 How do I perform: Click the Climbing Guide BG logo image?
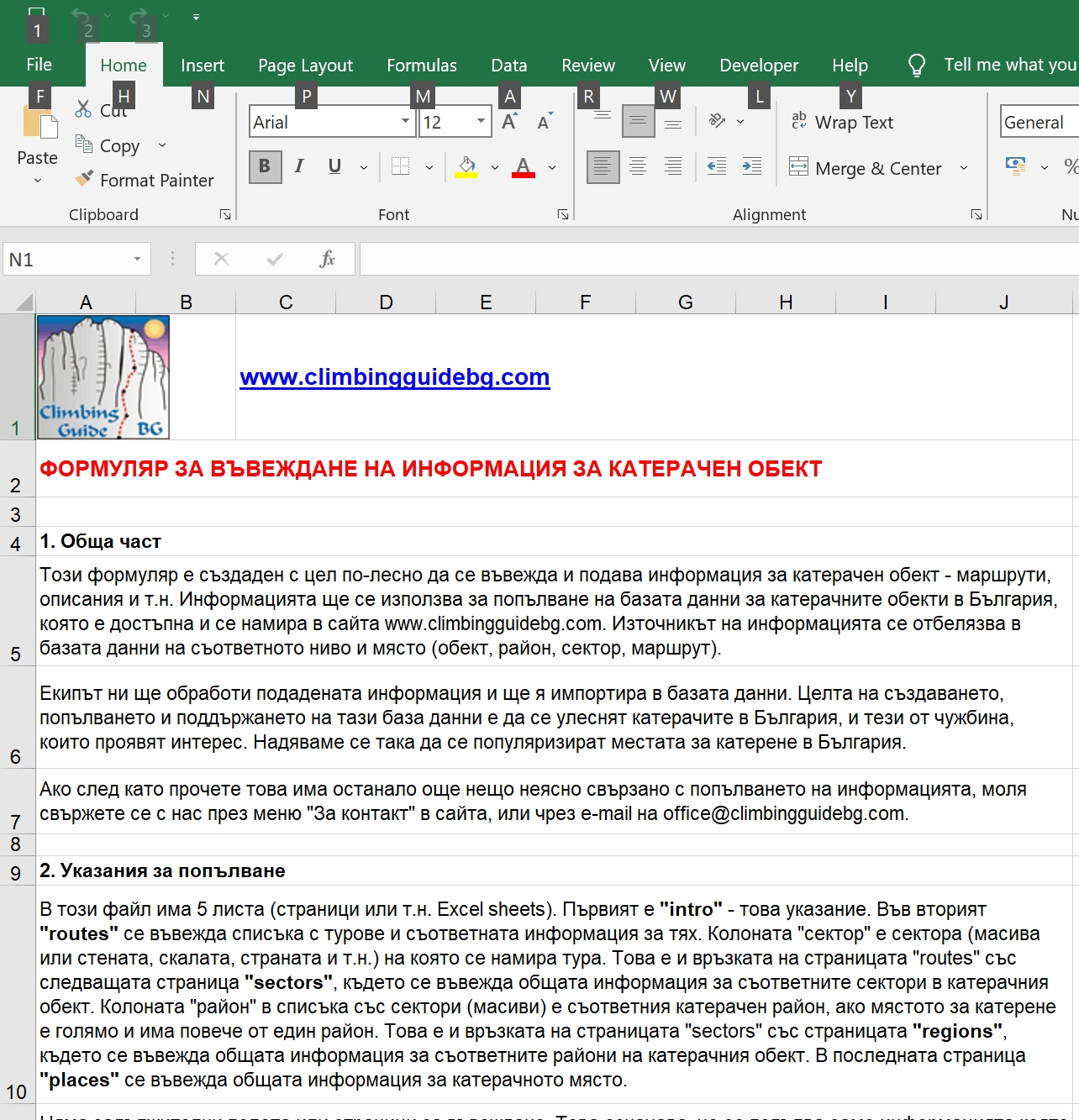tap(103, 377)
